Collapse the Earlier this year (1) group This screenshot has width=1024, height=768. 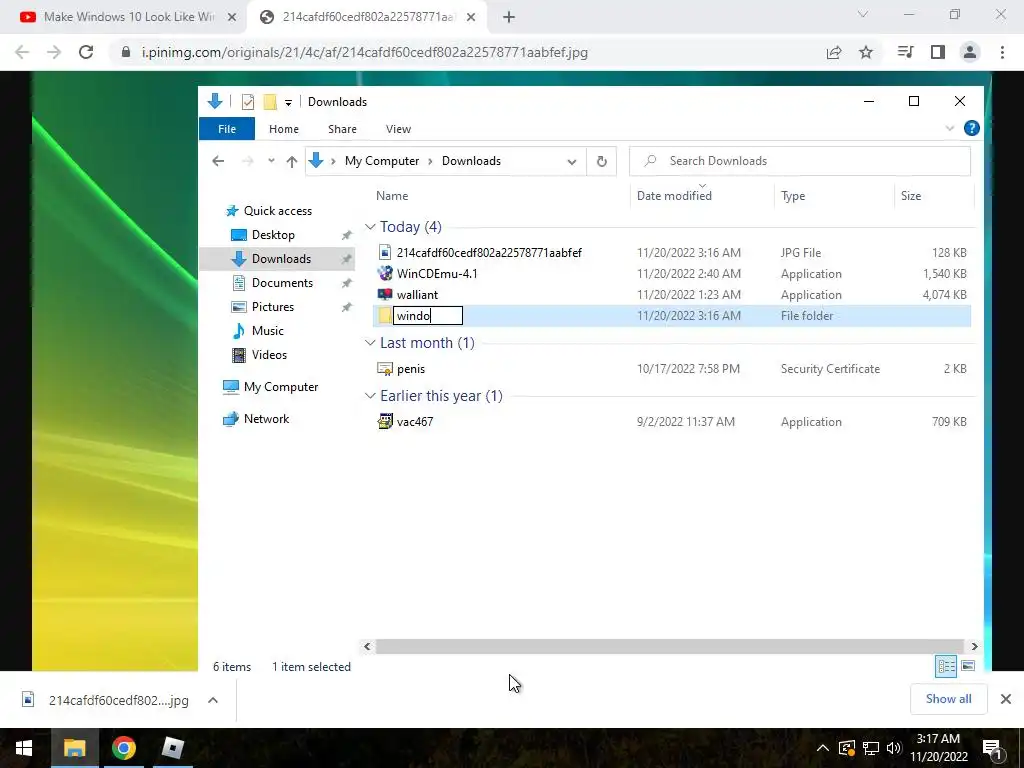(370, 396)
